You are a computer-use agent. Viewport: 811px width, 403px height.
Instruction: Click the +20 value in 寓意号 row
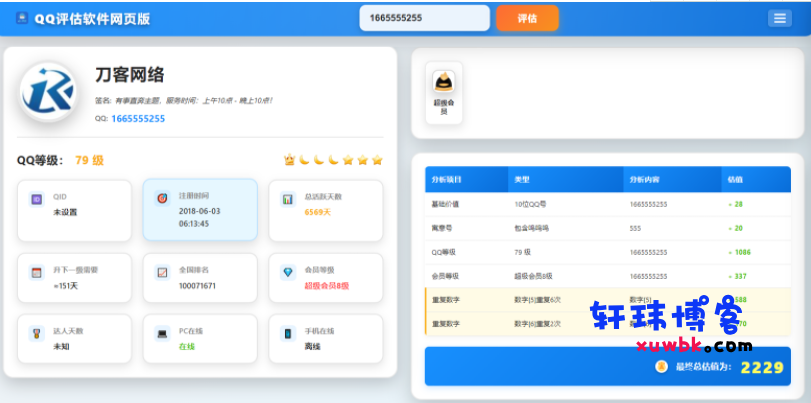pyautogui.click(x=735, y=228)
